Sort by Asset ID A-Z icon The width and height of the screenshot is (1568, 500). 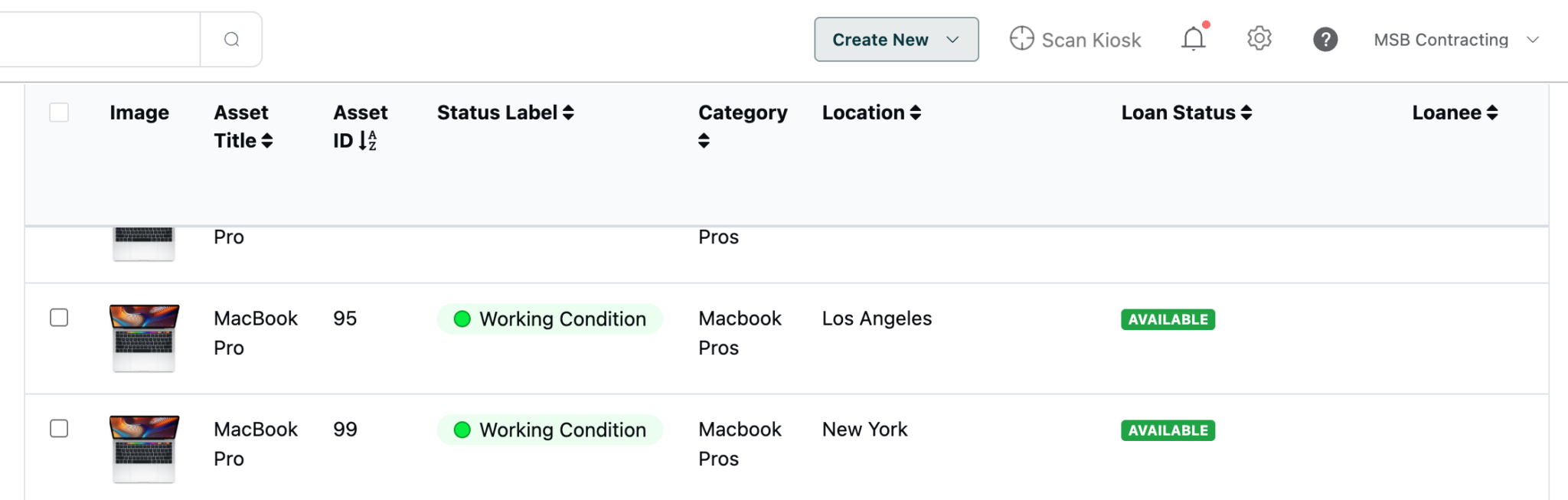pyautogui.click(x=367, y=141)
